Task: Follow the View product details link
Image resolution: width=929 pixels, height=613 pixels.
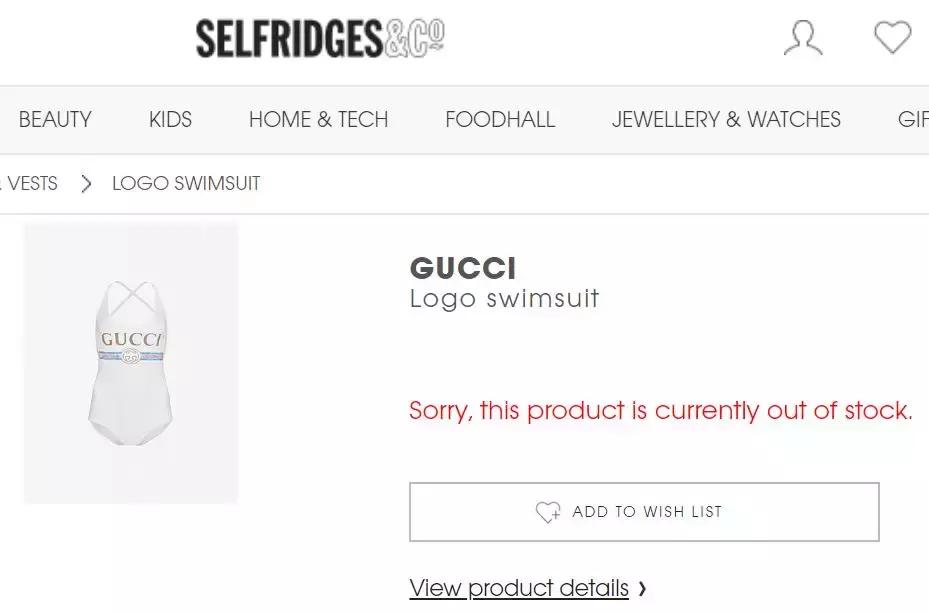Action: [x=519, y=588]
